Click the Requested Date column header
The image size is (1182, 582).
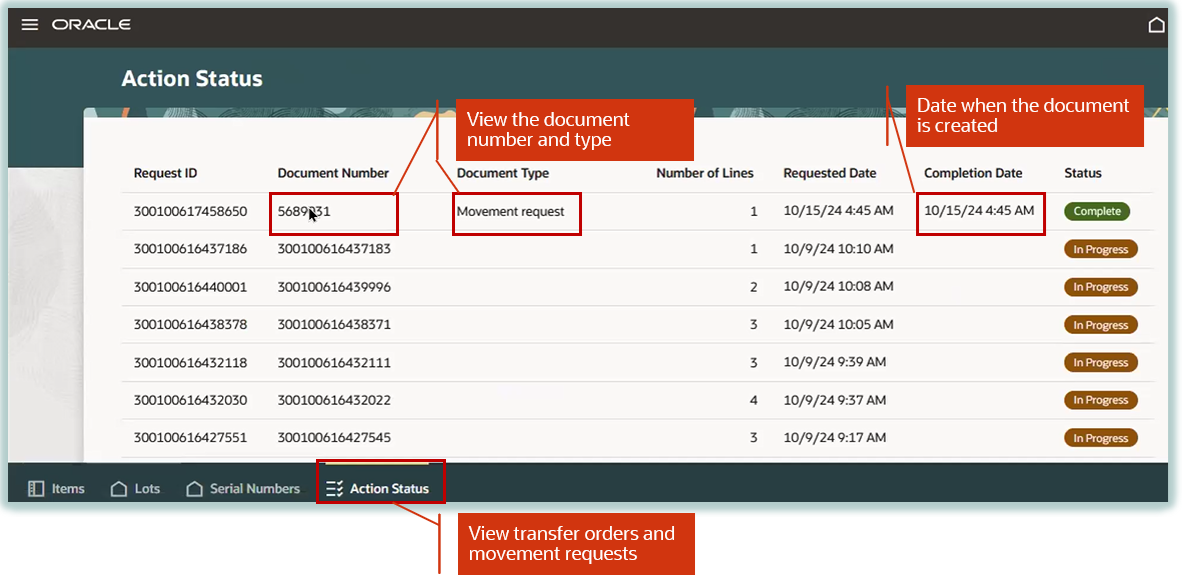coord(830,173)
